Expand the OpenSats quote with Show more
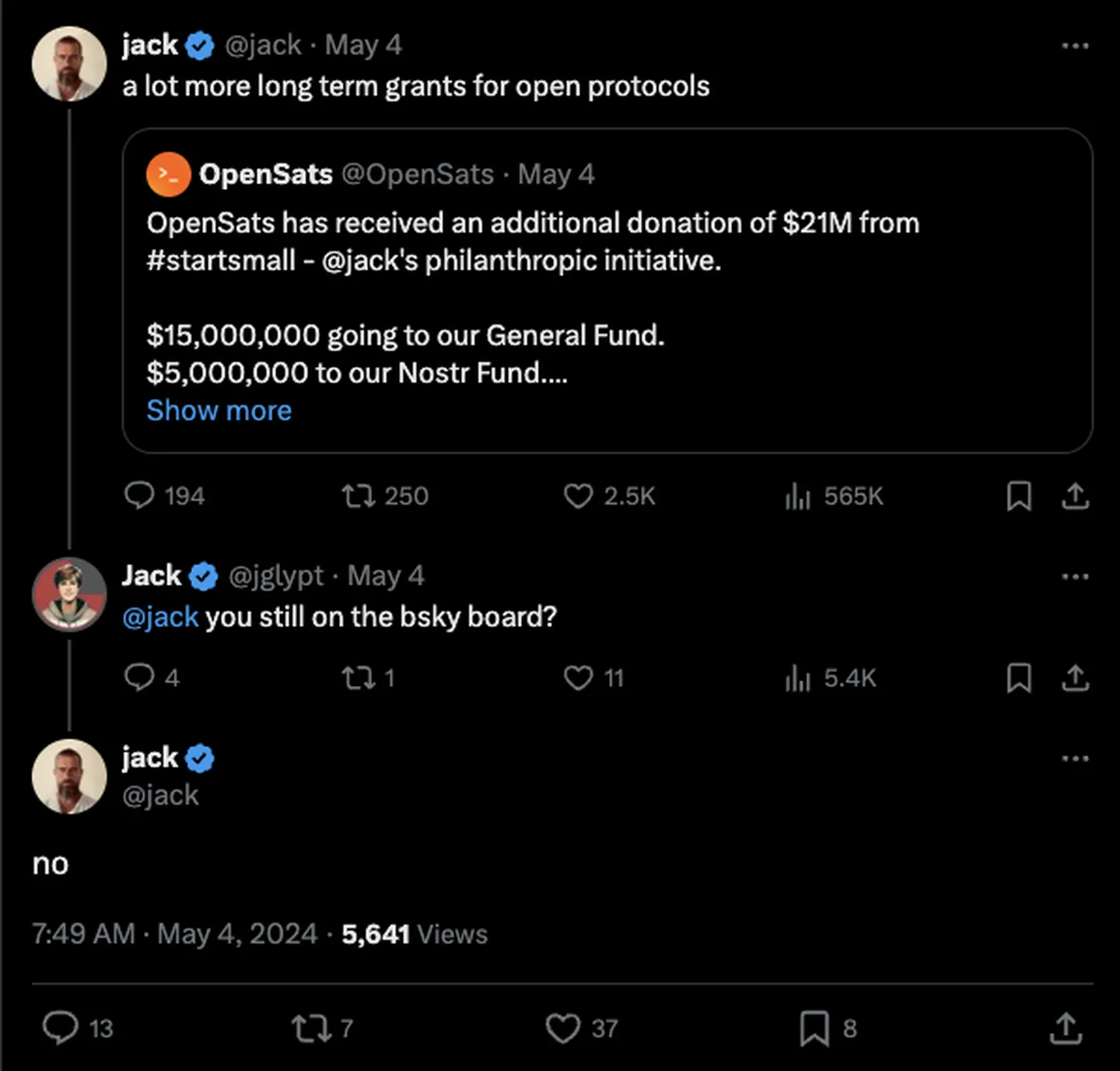Screen dimensions: 1120x1071 pos(219,411)
